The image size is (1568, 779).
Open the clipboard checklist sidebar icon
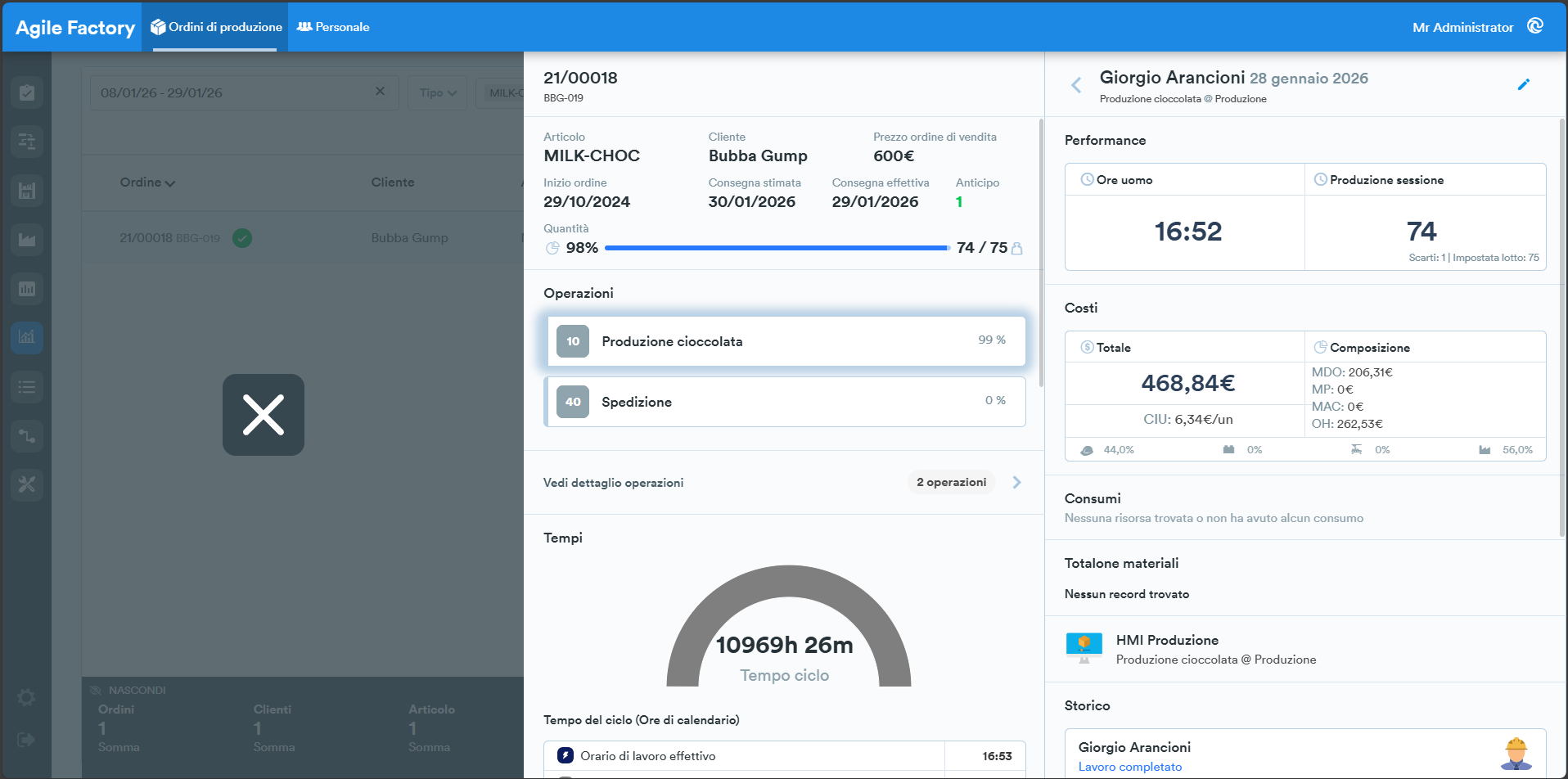point(27,92)
